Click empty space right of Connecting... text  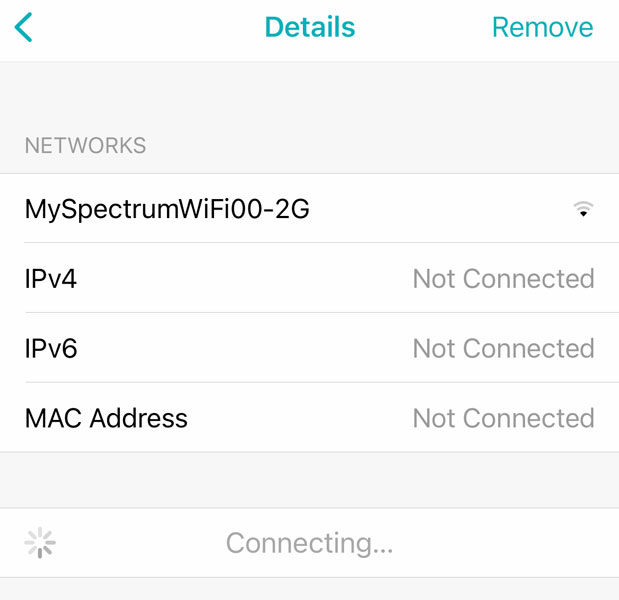[x=500, y=543]
